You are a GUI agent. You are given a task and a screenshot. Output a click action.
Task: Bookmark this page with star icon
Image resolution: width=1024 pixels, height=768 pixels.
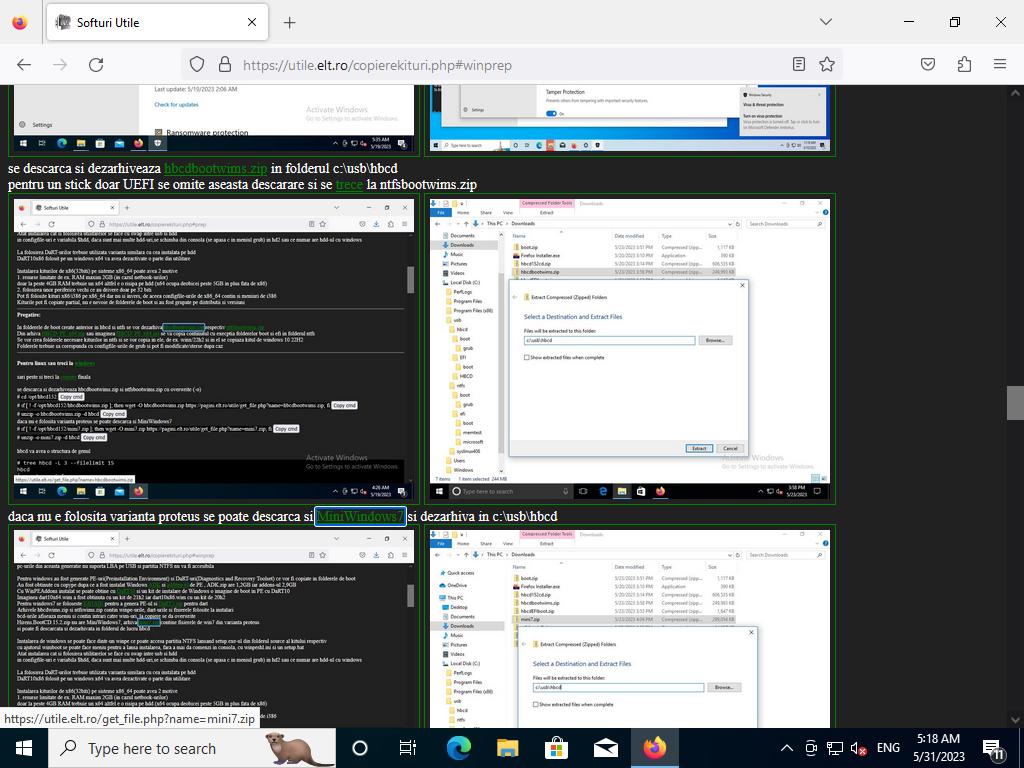[x=827, y=65]
